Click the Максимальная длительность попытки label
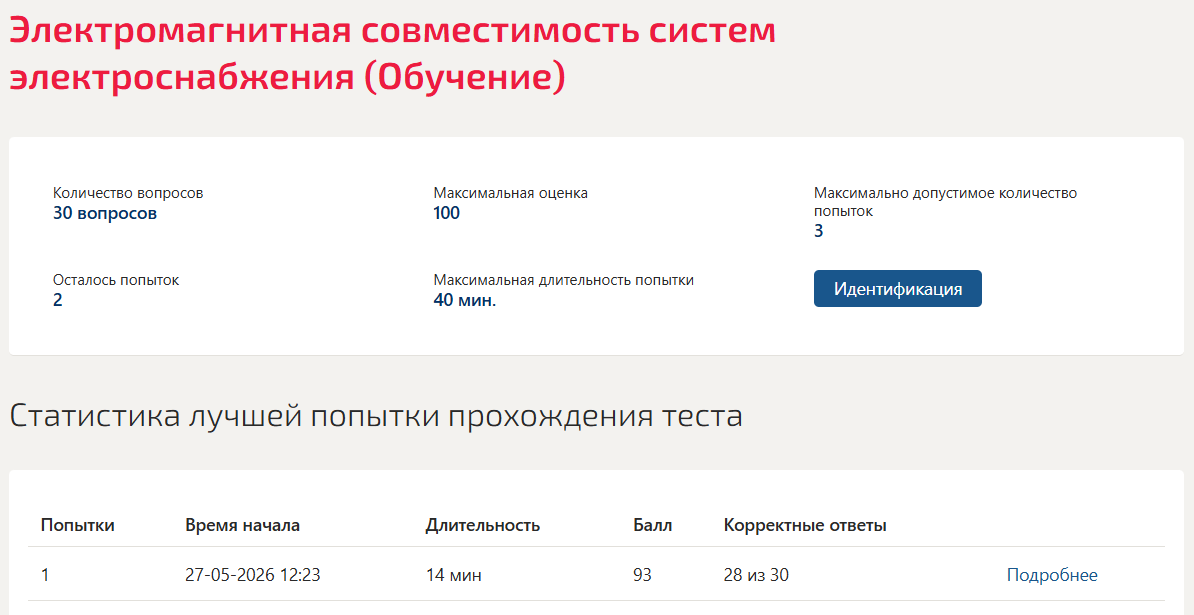The height and width of the screenshot is (615, 1194). (563, 280)
